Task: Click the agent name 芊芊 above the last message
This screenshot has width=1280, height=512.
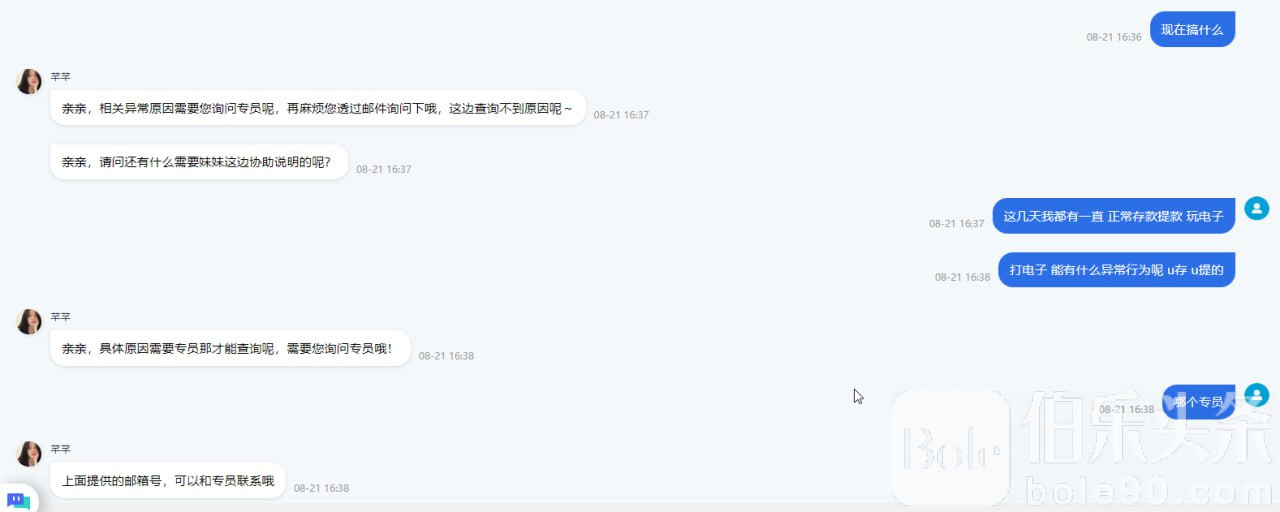Action: click(x=61, y=449)
